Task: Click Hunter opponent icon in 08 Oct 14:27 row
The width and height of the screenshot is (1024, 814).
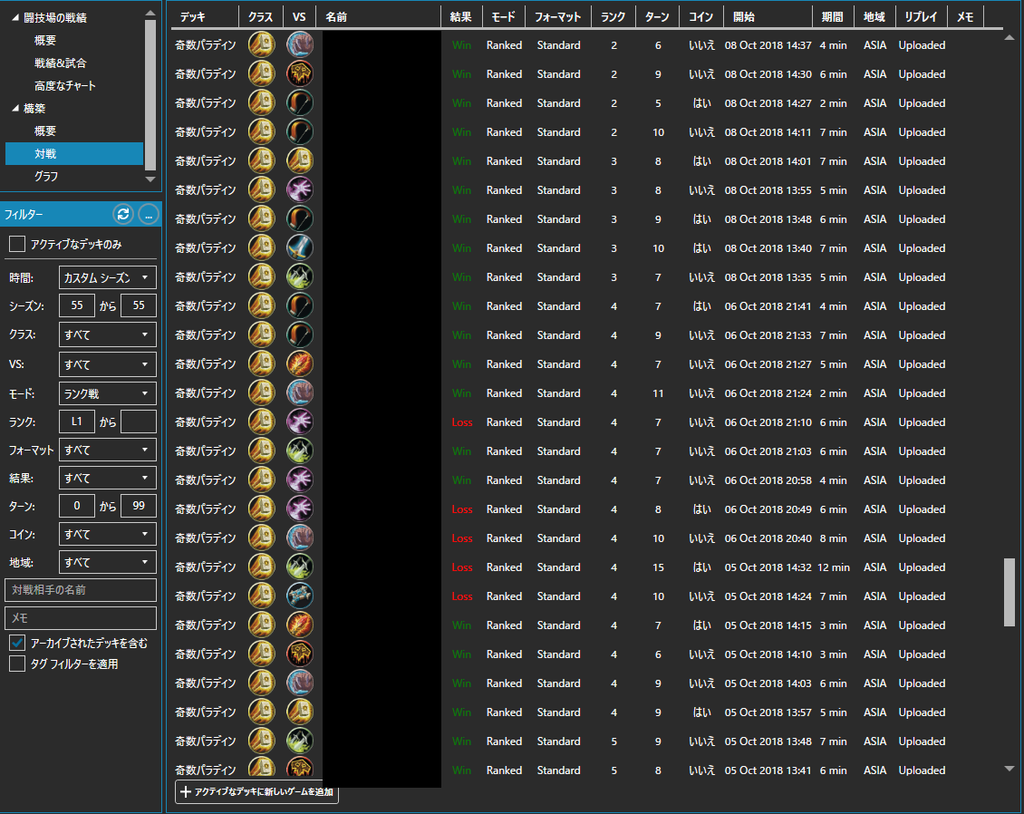Action: click(300, 103)
